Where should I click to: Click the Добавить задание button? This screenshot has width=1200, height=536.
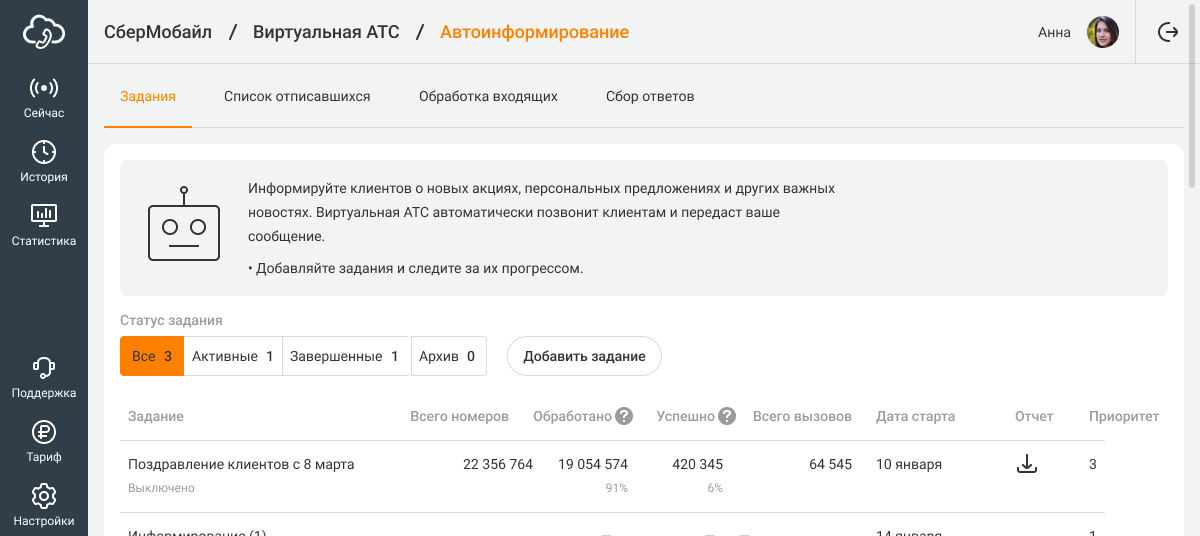pos(584,356)
